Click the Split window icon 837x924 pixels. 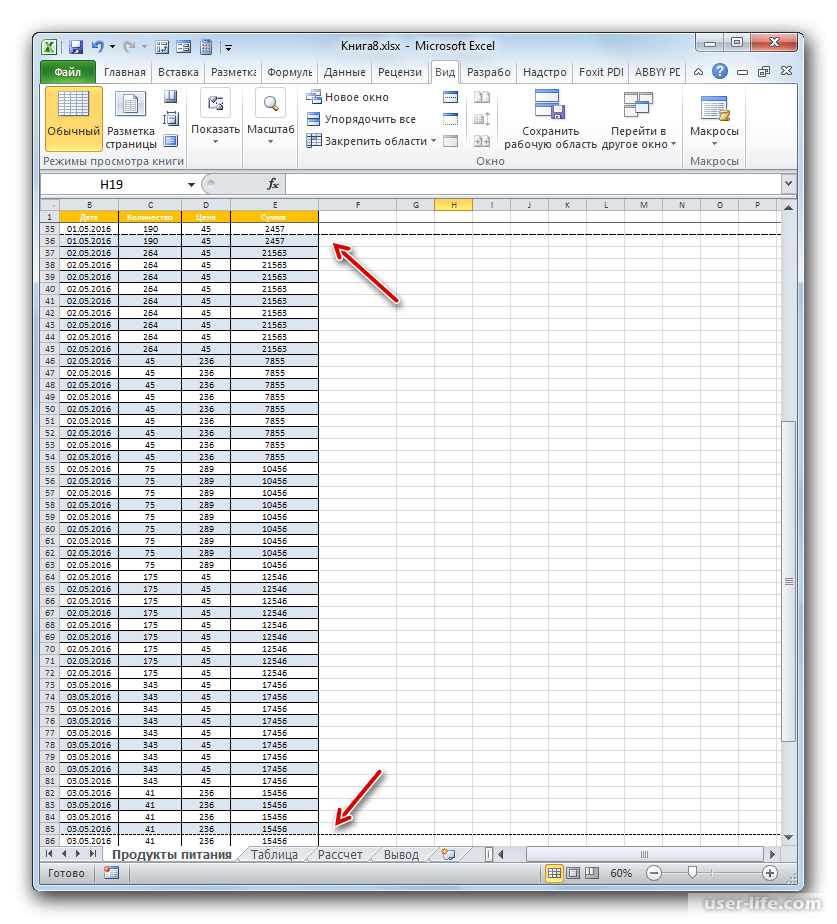[450, 97]
